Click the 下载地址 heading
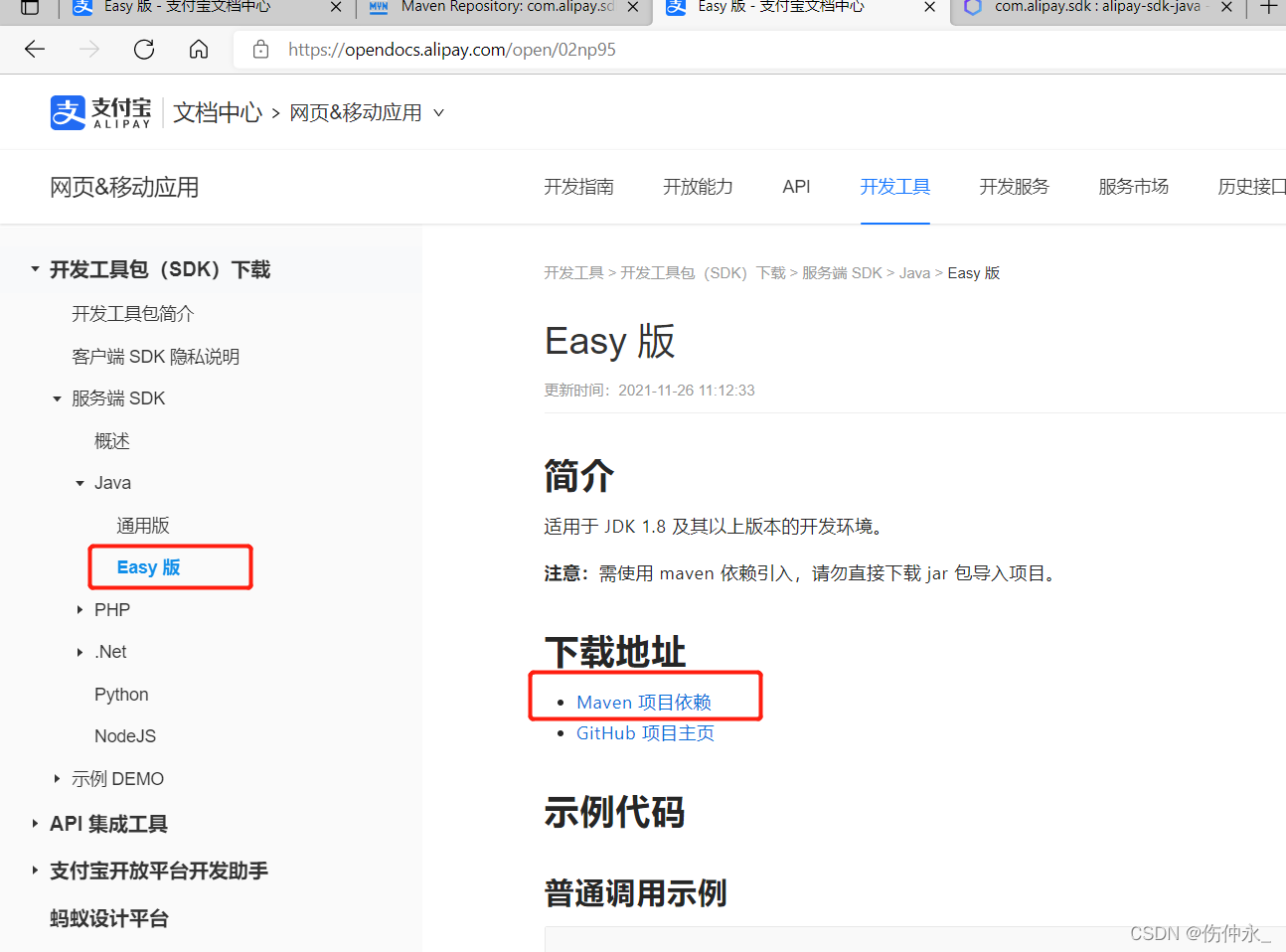 coord(615,652)
